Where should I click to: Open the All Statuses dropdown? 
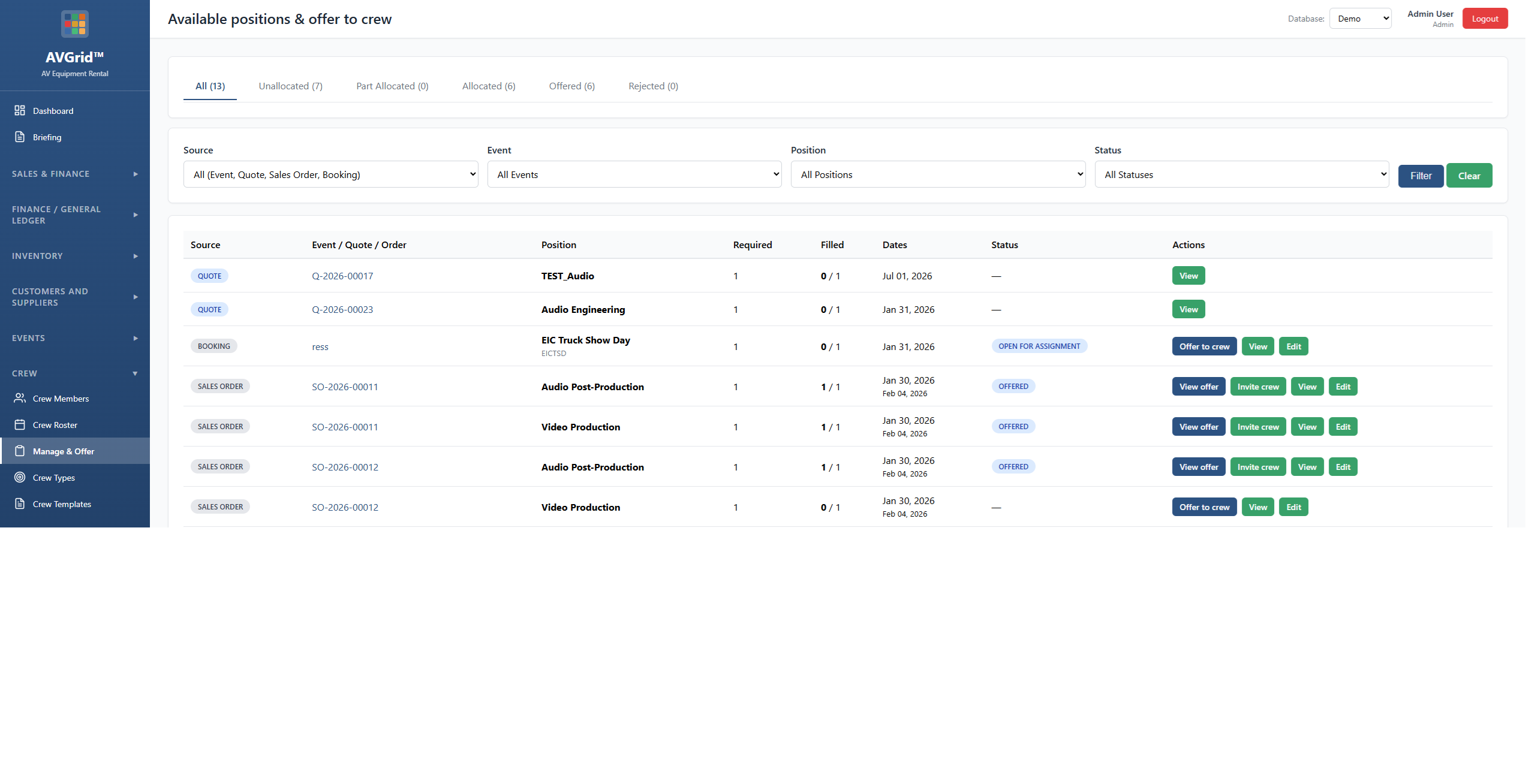1241,174
